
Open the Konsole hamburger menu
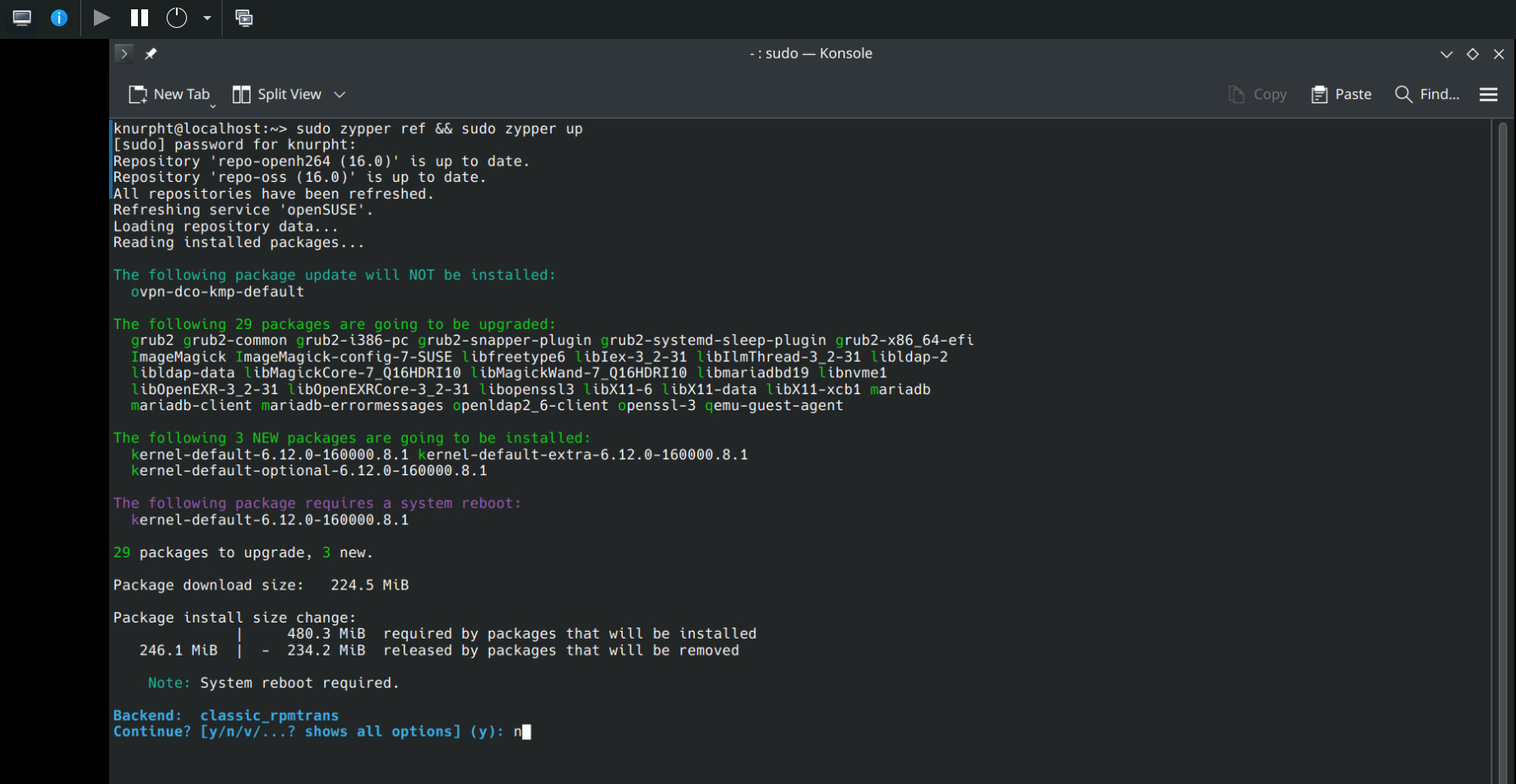(1488, 94)
